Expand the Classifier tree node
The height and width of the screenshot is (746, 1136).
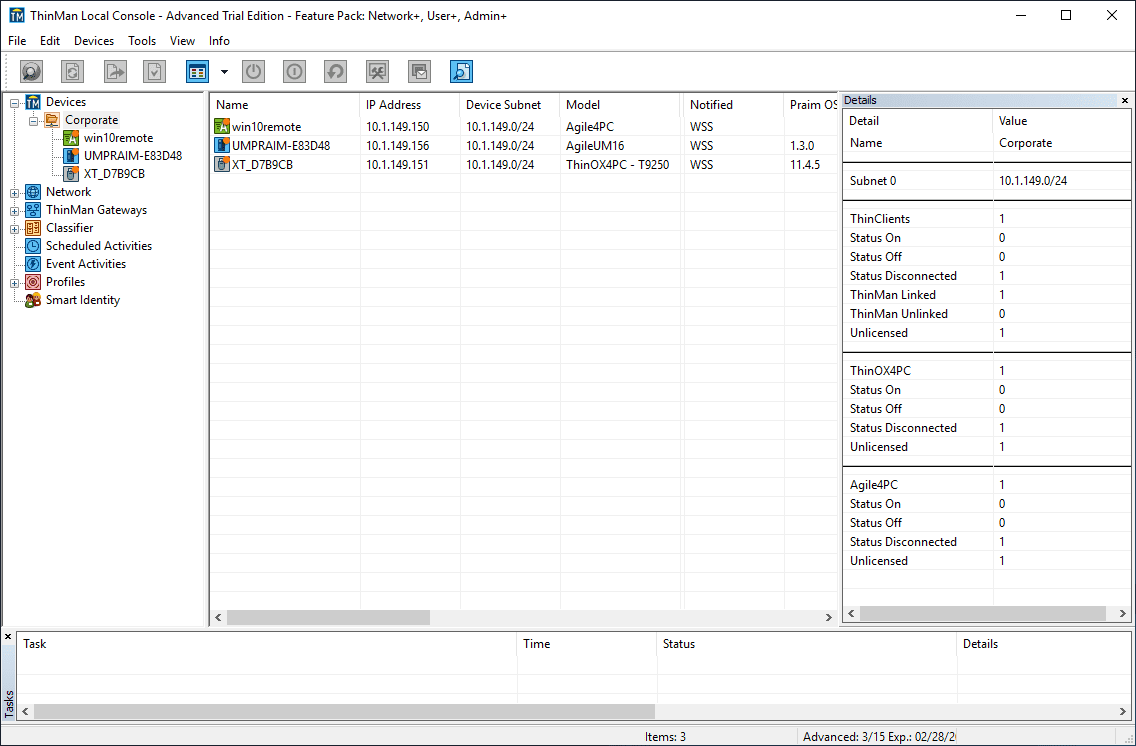click(x=14, y=230)
